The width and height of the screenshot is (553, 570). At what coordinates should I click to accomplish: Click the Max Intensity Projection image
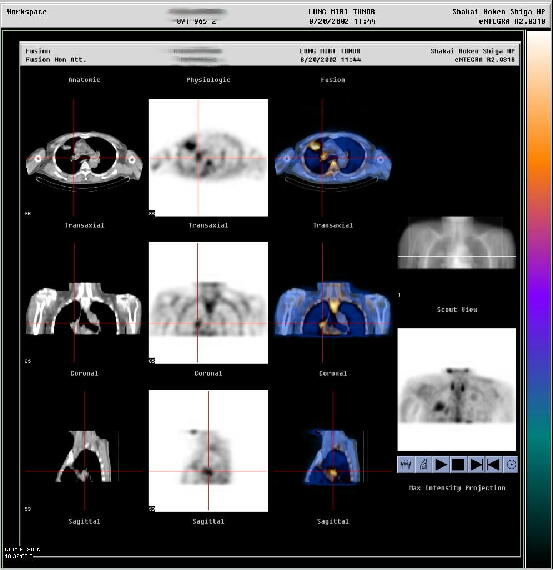pyautogui.click(x=457, y=389)
